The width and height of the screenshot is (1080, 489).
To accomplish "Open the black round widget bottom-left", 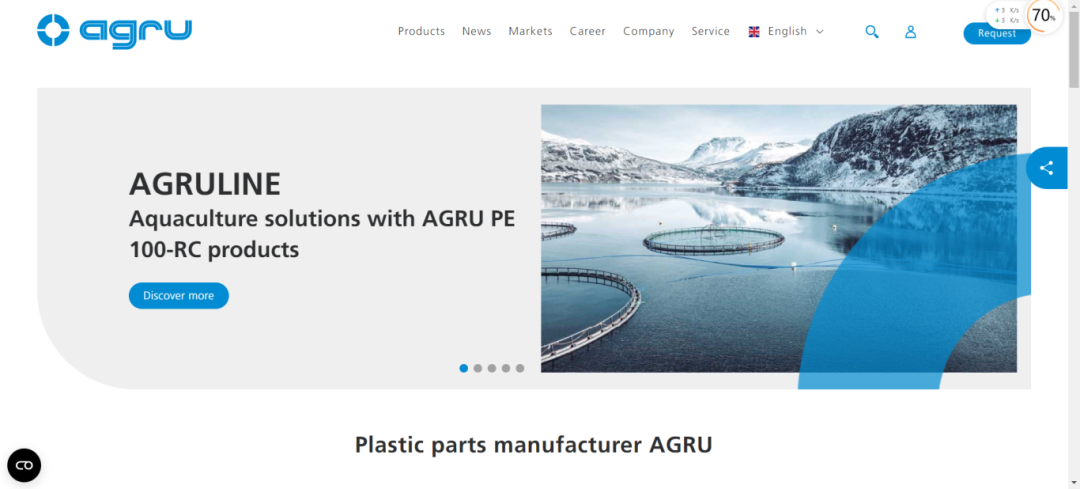I will coord(24,466).
